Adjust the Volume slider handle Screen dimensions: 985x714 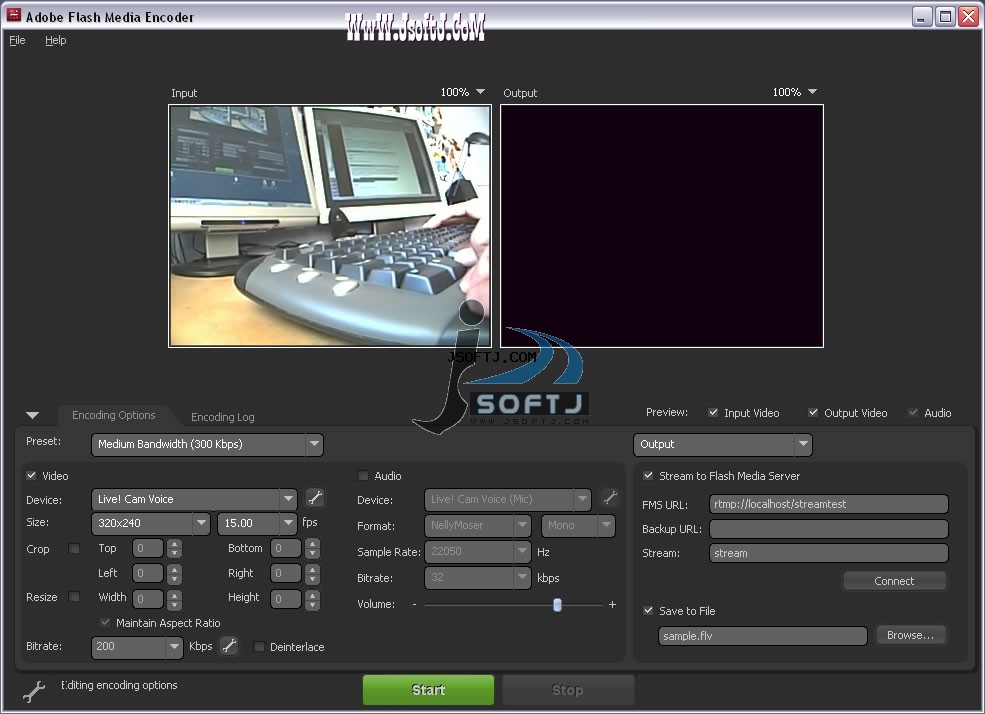point(557,604)
